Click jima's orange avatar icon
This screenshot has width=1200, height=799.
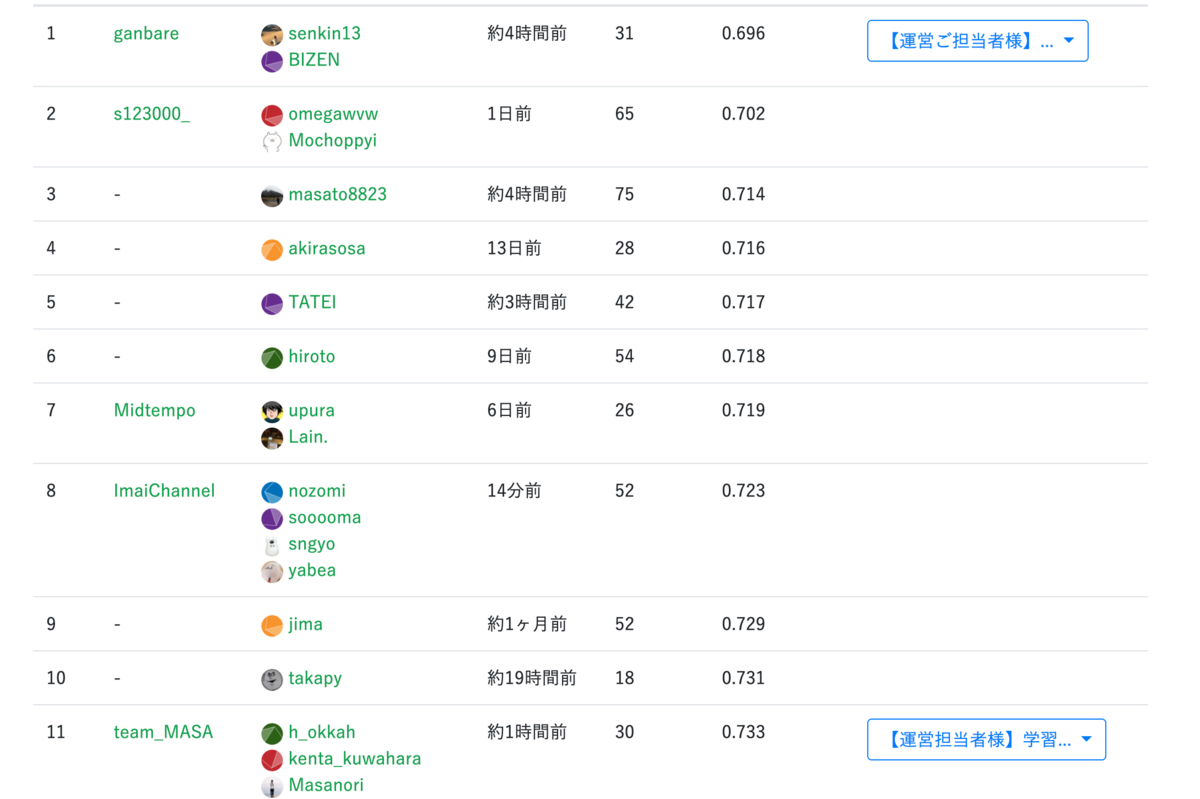coord(271,623)
